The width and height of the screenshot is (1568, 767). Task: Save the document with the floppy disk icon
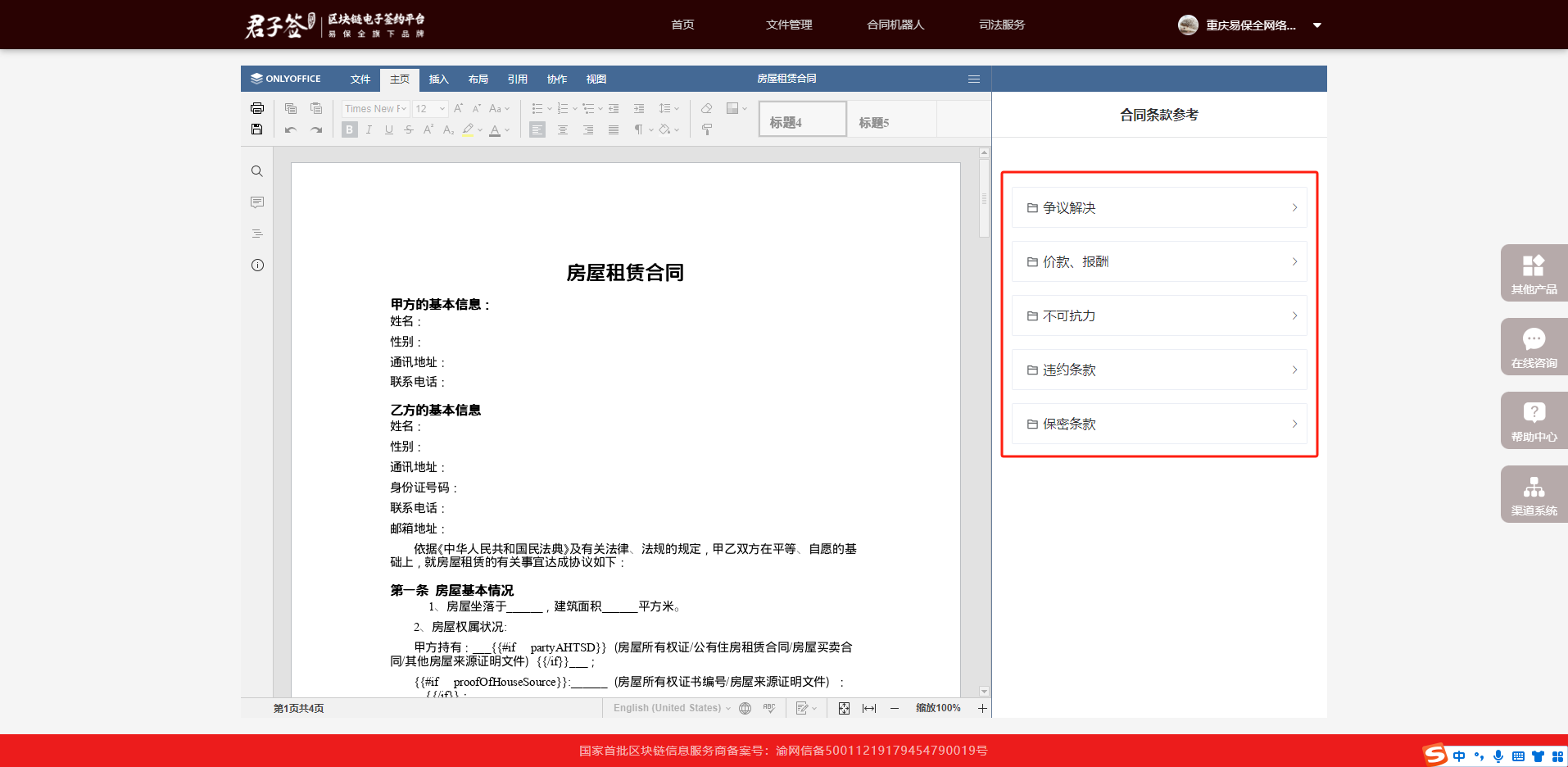pos(257,129)
